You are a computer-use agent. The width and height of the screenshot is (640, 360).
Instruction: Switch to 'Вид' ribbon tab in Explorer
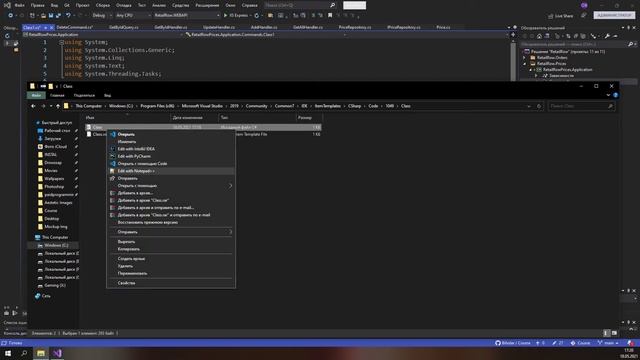pos(107,95)
